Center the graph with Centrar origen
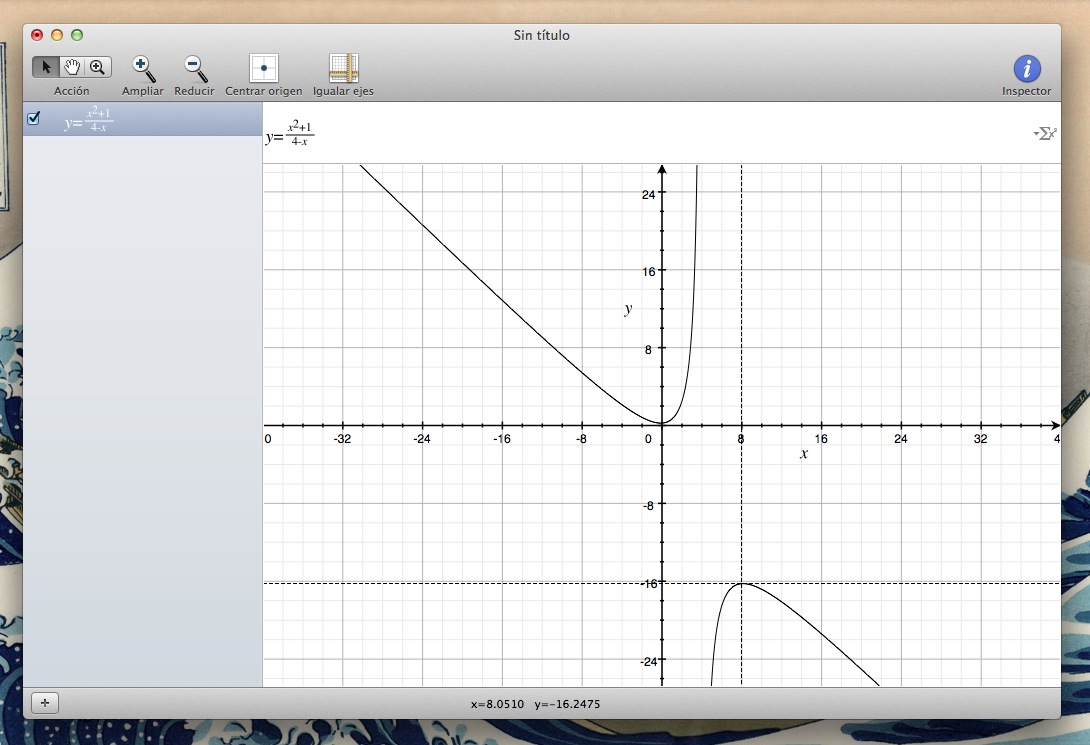Image resolution: width=1090 pixels, height=745 pixels. [263, 66]
